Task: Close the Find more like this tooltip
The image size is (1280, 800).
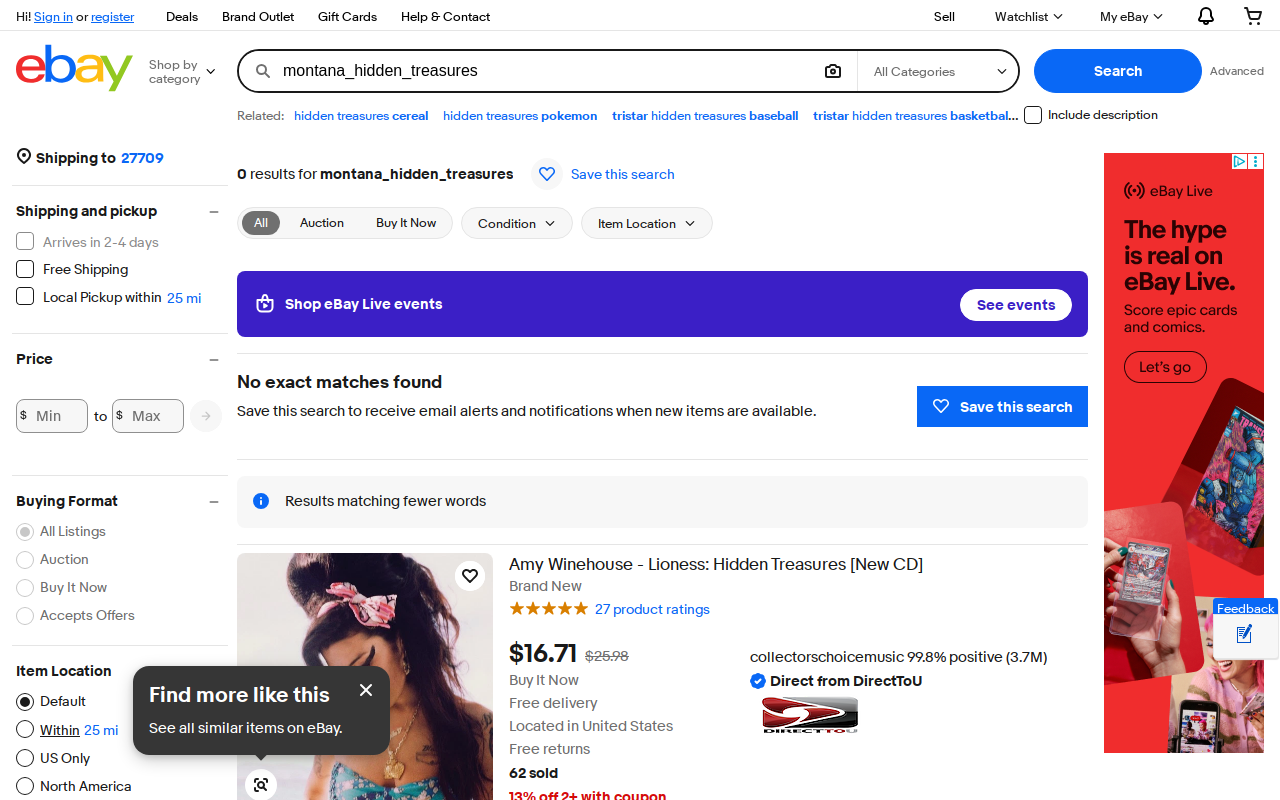Action: tap(366, 690)
